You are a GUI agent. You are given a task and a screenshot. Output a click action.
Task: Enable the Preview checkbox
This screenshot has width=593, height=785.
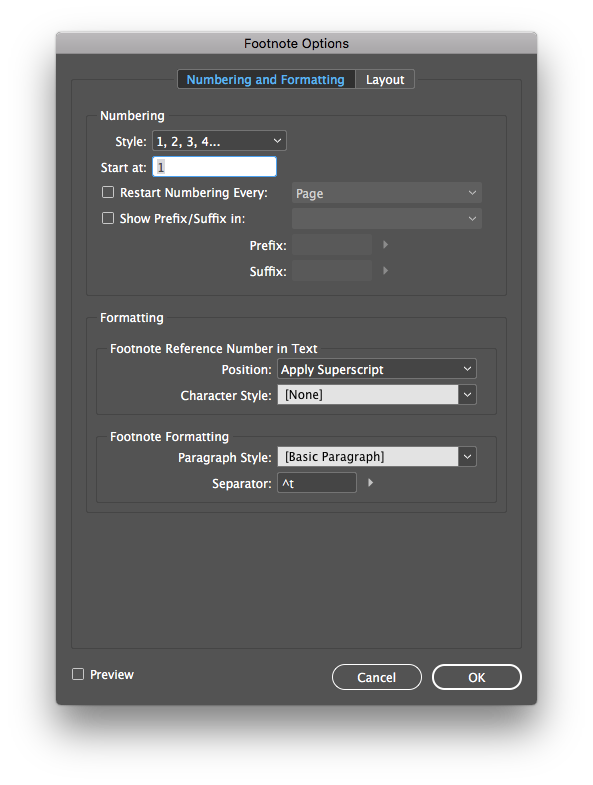pos(78,674)
